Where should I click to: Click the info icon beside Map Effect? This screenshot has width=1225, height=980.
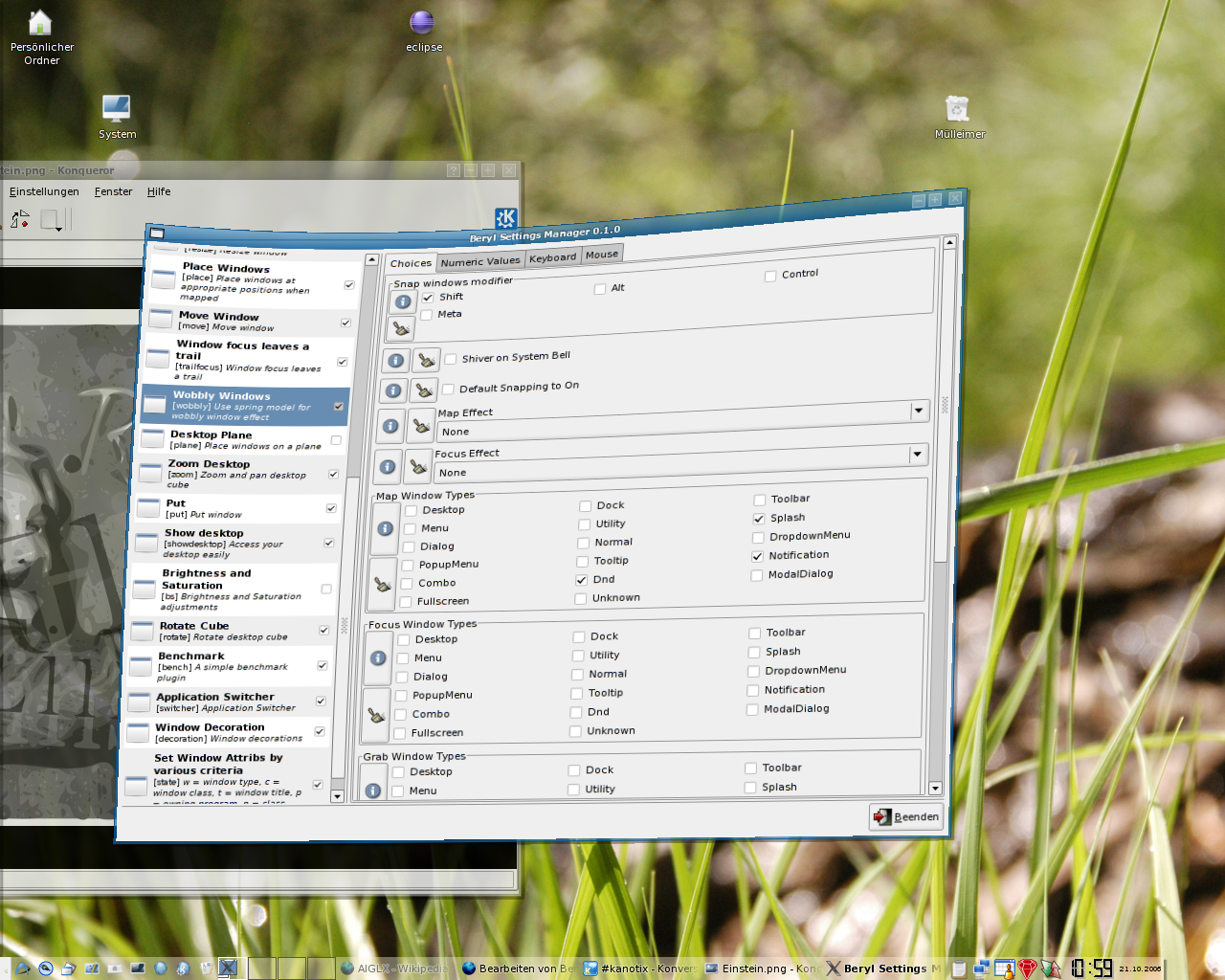pos(390,426)
